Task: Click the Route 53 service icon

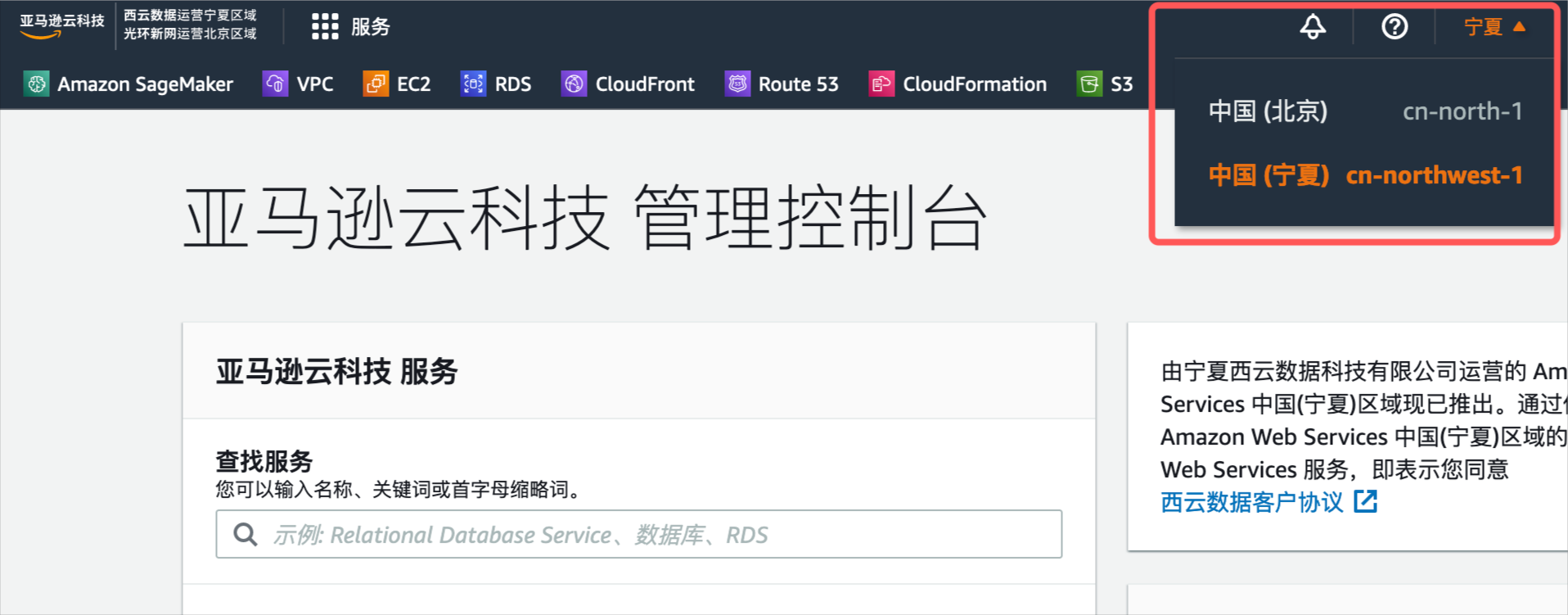Action: point(737,84)
